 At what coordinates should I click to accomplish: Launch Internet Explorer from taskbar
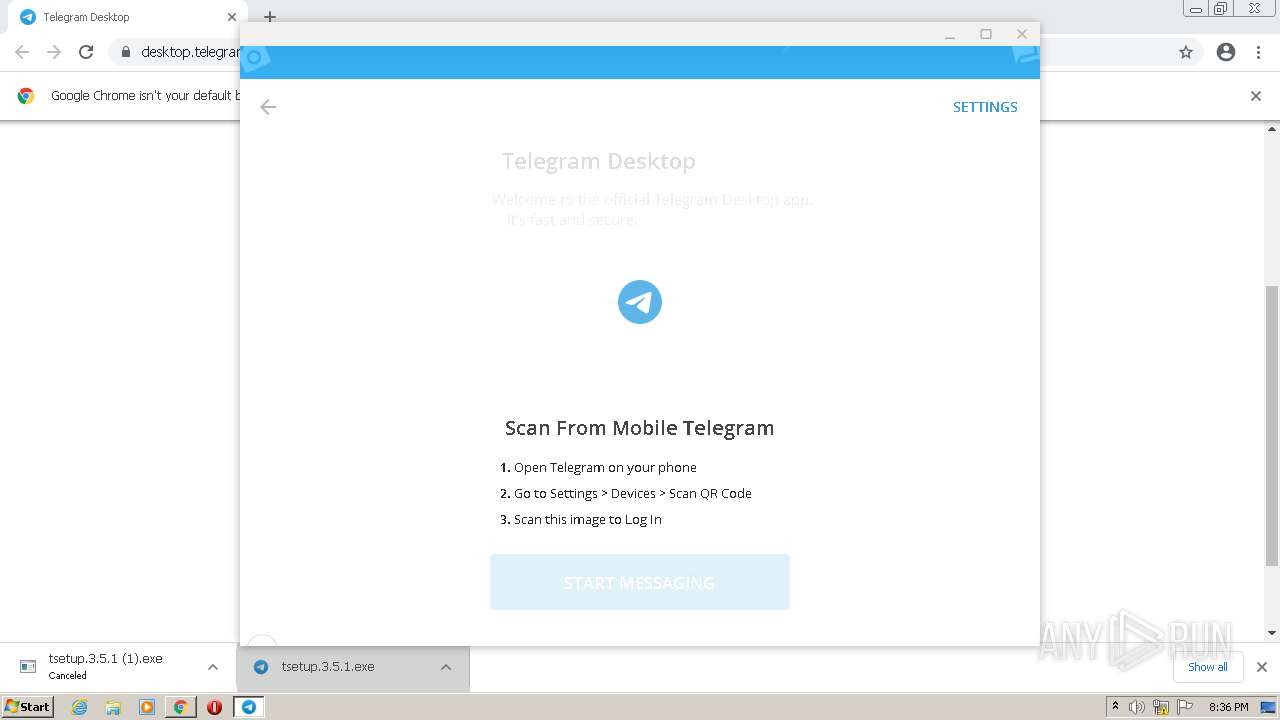(80, 707)
